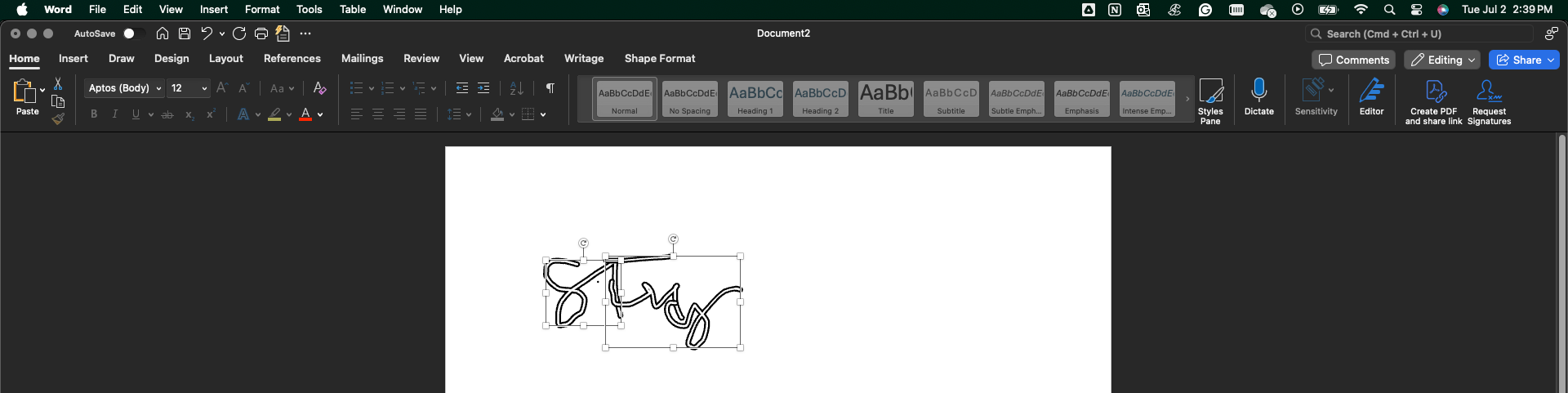Screen dimensions: 1568x393
Task: Start Dictate with microphone icon
Action: [1258, 98]
